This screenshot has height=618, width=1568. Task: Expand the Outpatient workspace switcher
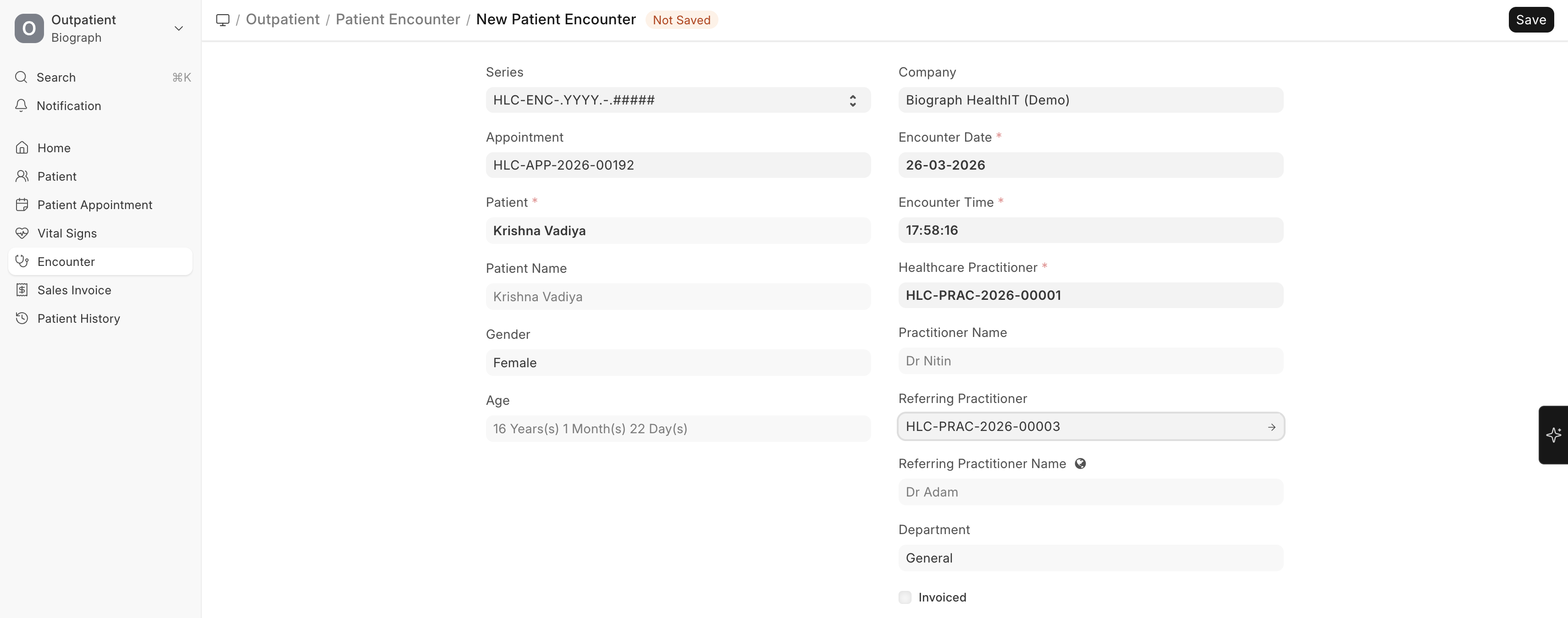[x=178, y=28]
